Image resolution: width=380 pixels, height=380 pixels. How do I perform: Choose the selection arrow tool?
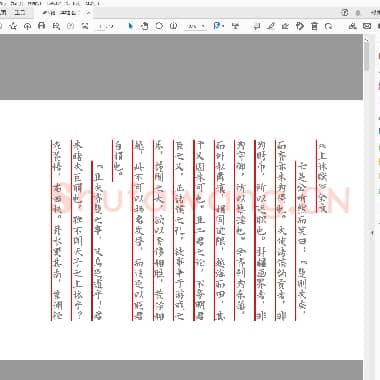[130, 26]
